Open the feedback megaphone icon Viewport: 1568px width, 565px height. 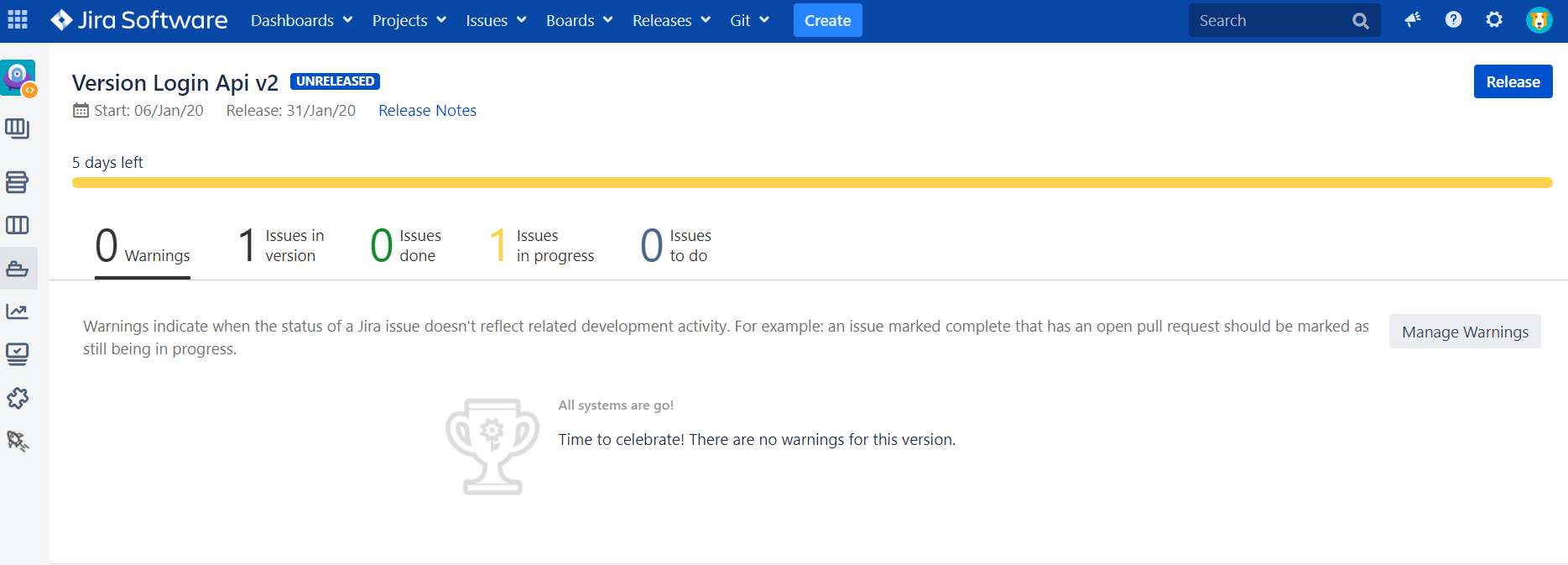(1413, 20)
